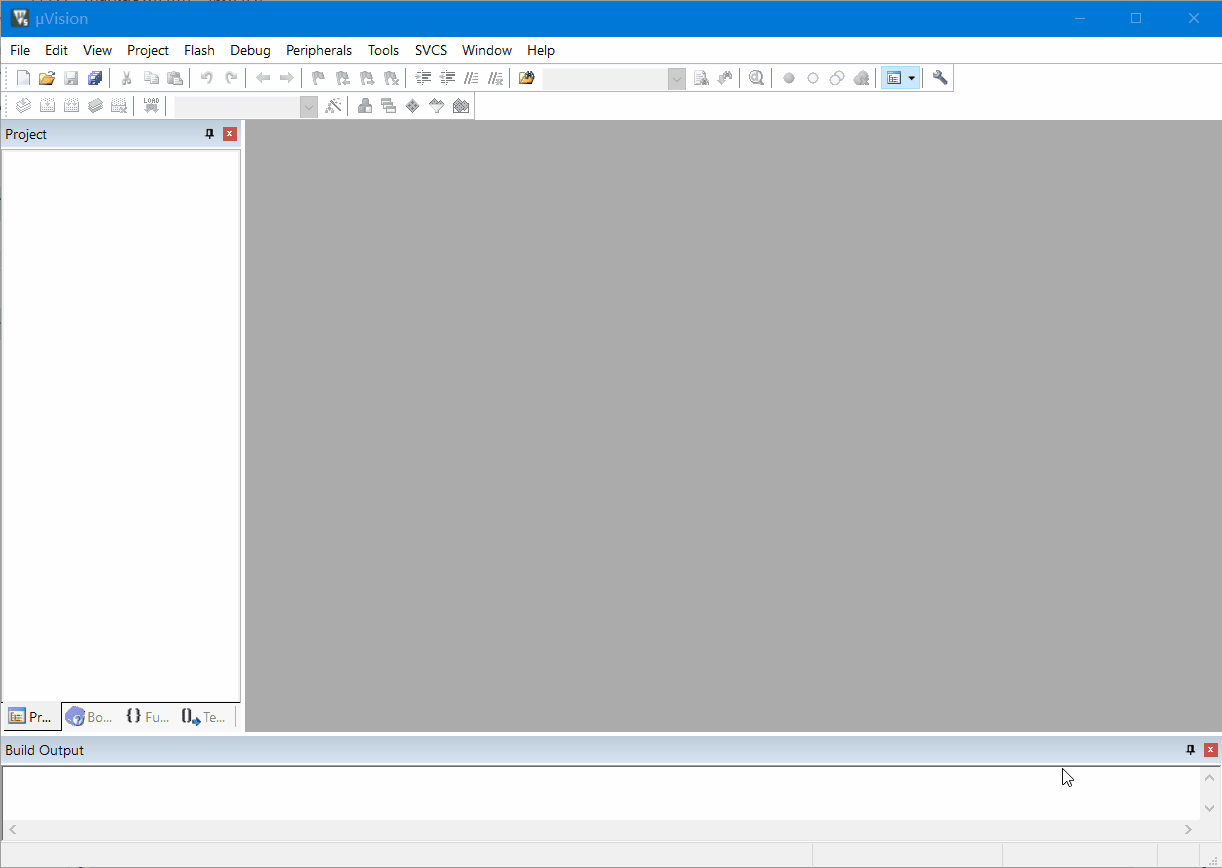This screenshot has width=1222, height=868.
Task: Click the Navigate Backwards arrow
Action: pos(263,78)
